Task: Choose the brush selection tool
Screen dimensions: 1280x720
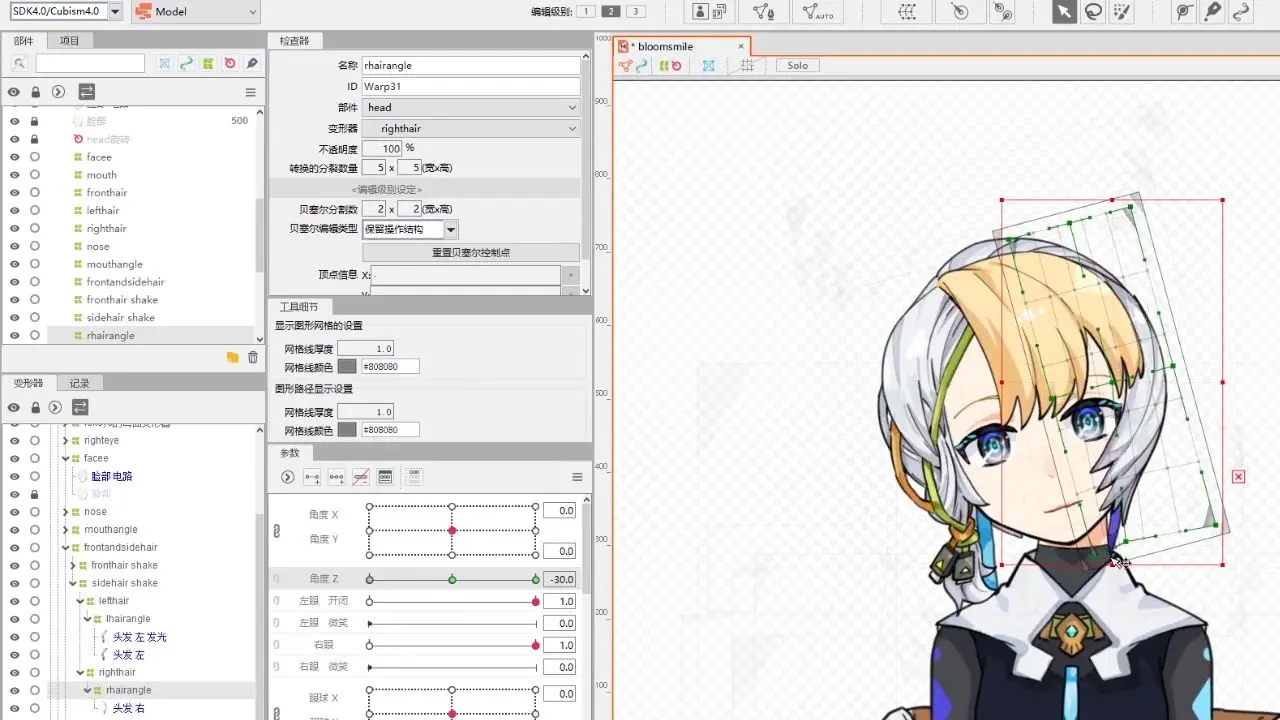Action: pyautogui.click(x=1122, y=11)
